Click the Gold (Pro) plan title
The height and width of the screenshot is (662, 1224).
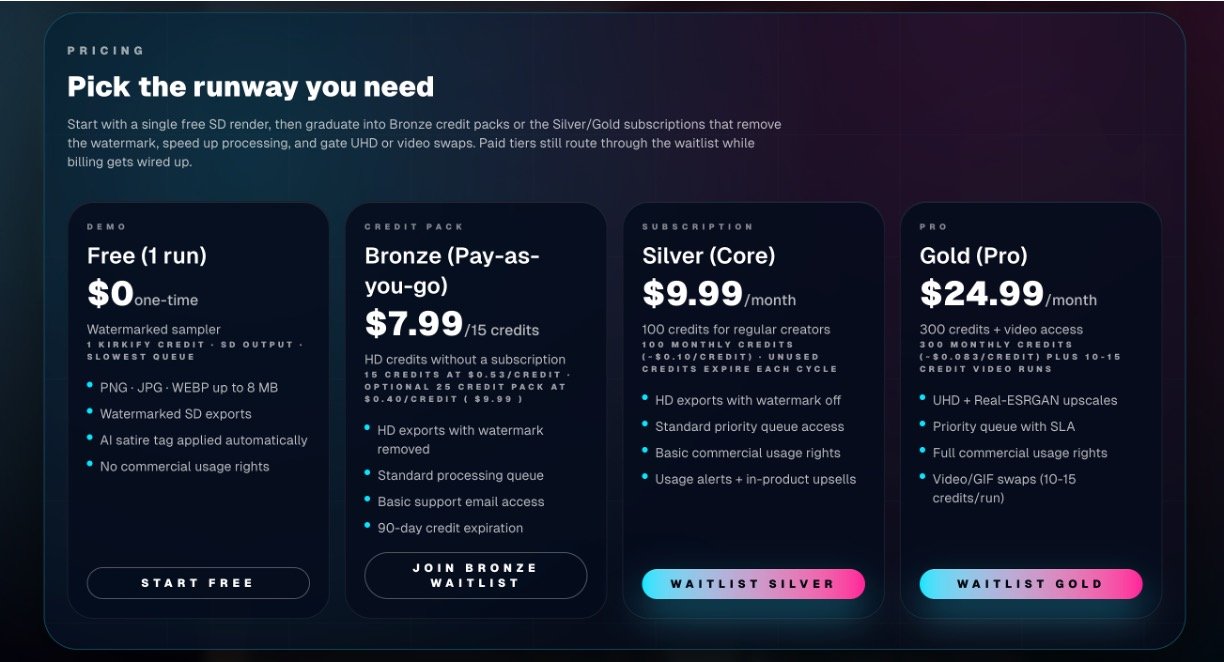pyautogui.click(x=973, y=256)
